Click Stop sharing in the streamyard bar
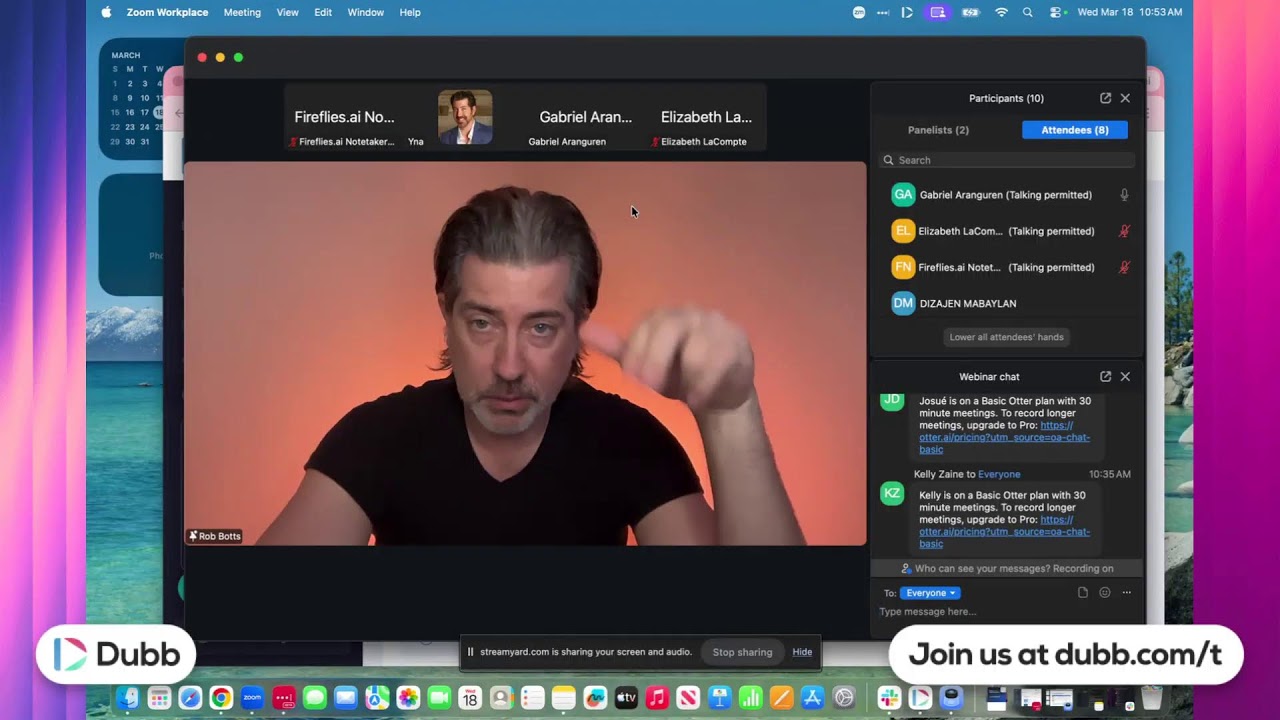1280x720 pixels. (742, 652)
